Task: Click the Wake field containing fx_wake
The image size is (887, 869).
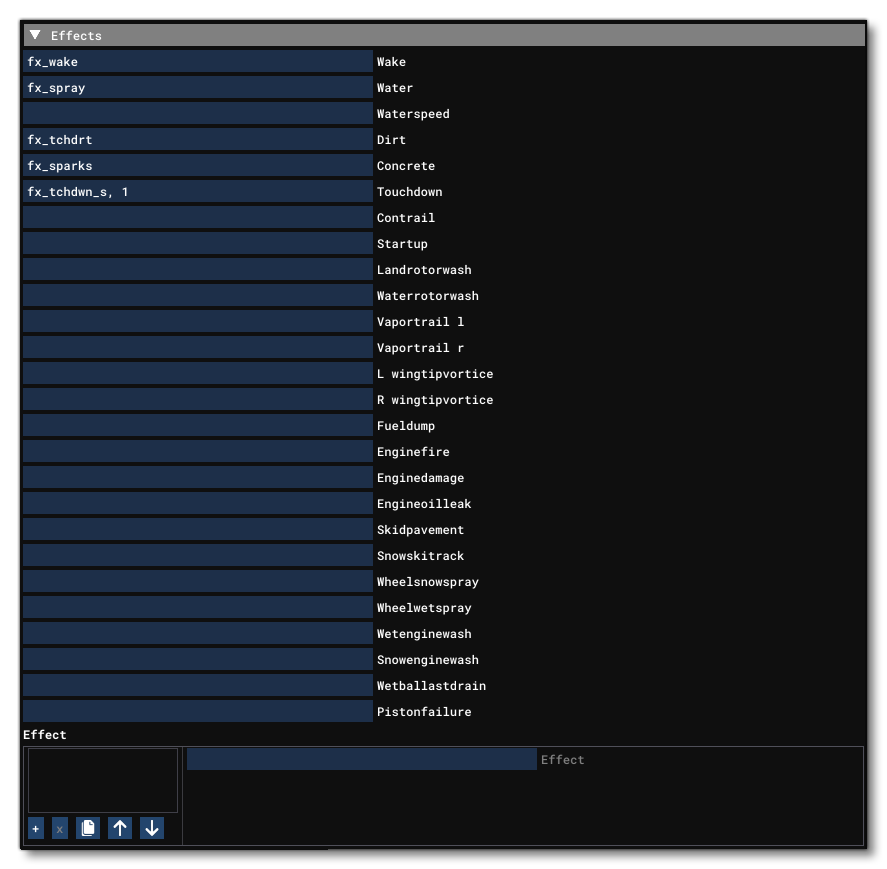Action: pos(197,61)
